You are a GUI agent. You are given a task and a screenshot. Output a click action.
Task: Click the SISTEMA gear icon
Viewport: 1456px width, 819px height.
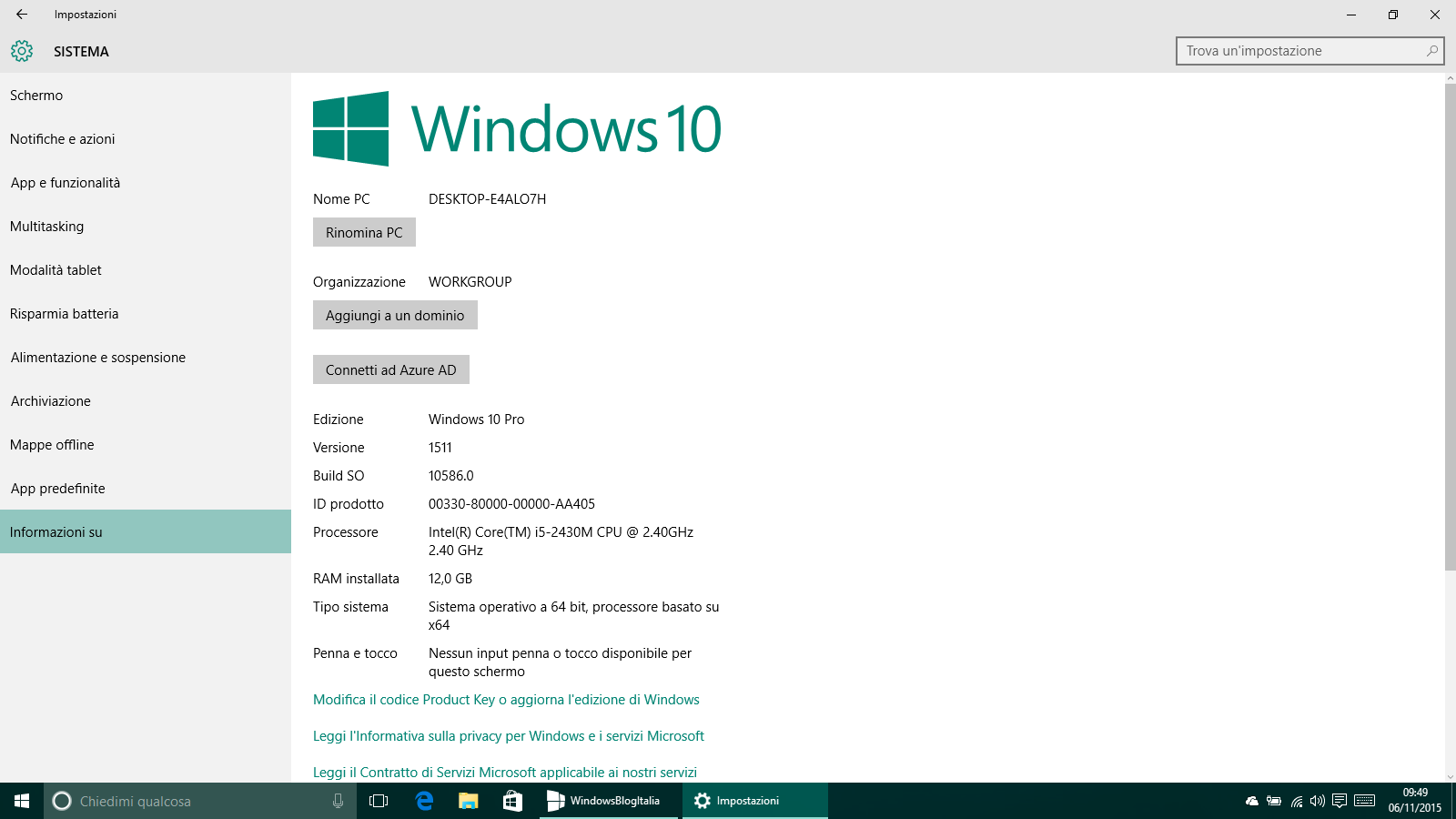click(22, 51)
